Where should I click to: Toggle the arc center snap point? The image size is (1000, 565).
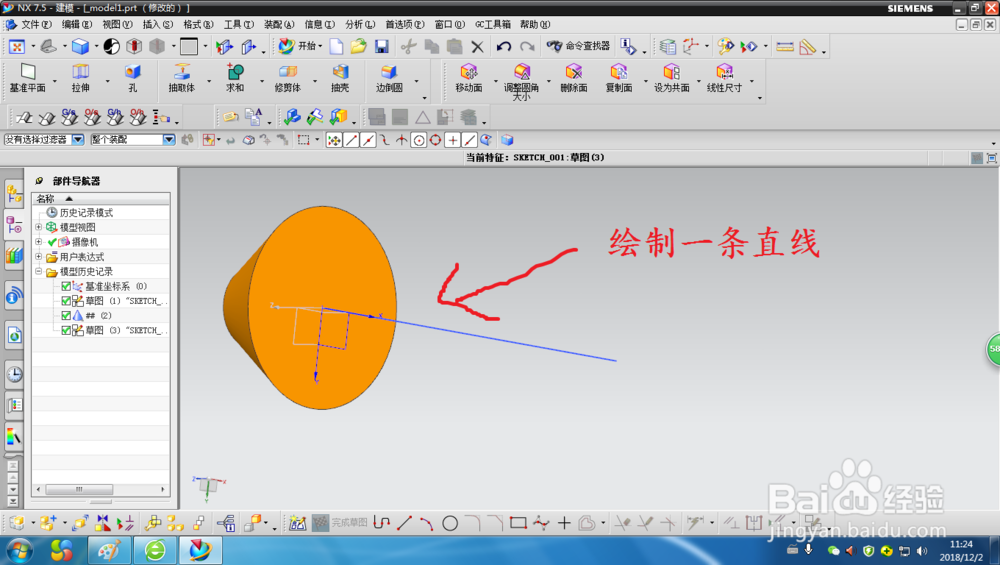pyautogui.click(x=418, y=140)
